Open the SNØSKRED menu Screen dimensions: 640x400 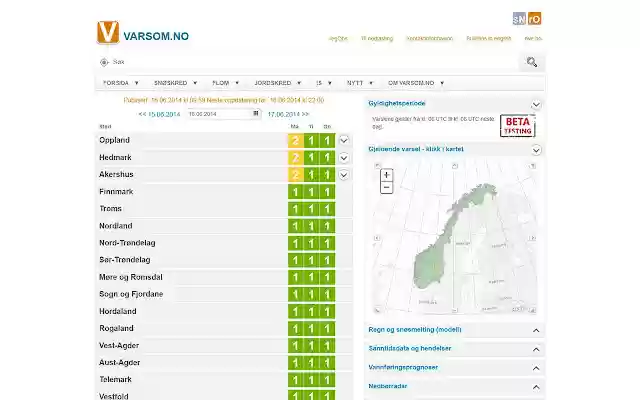point(176,83)
